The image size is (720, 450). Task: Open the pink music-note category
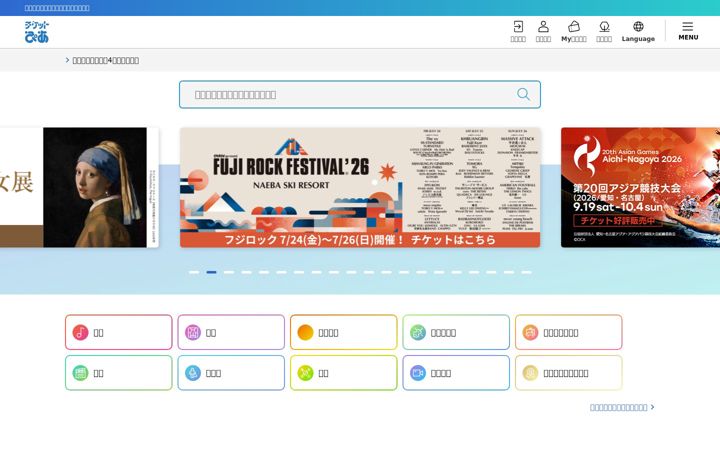pyautogui.click(x=118, y=332)
